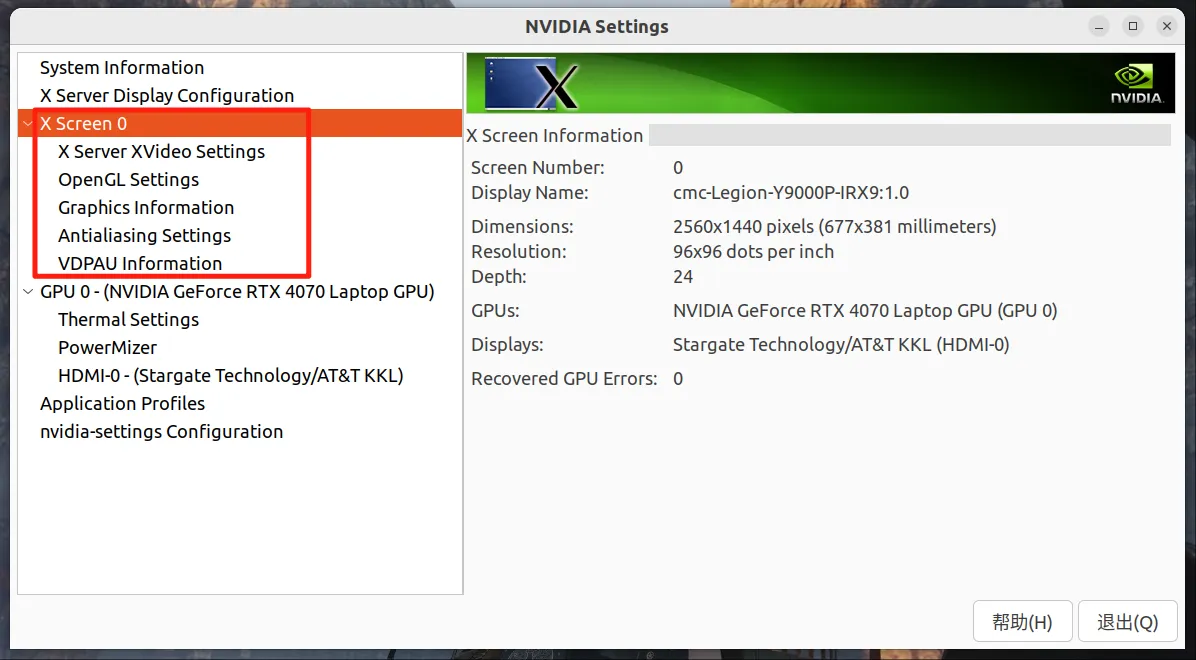Open nvidia-settings Configuration
The height and width of the screenshot is (660, 1196).
(x=161, y=432)
